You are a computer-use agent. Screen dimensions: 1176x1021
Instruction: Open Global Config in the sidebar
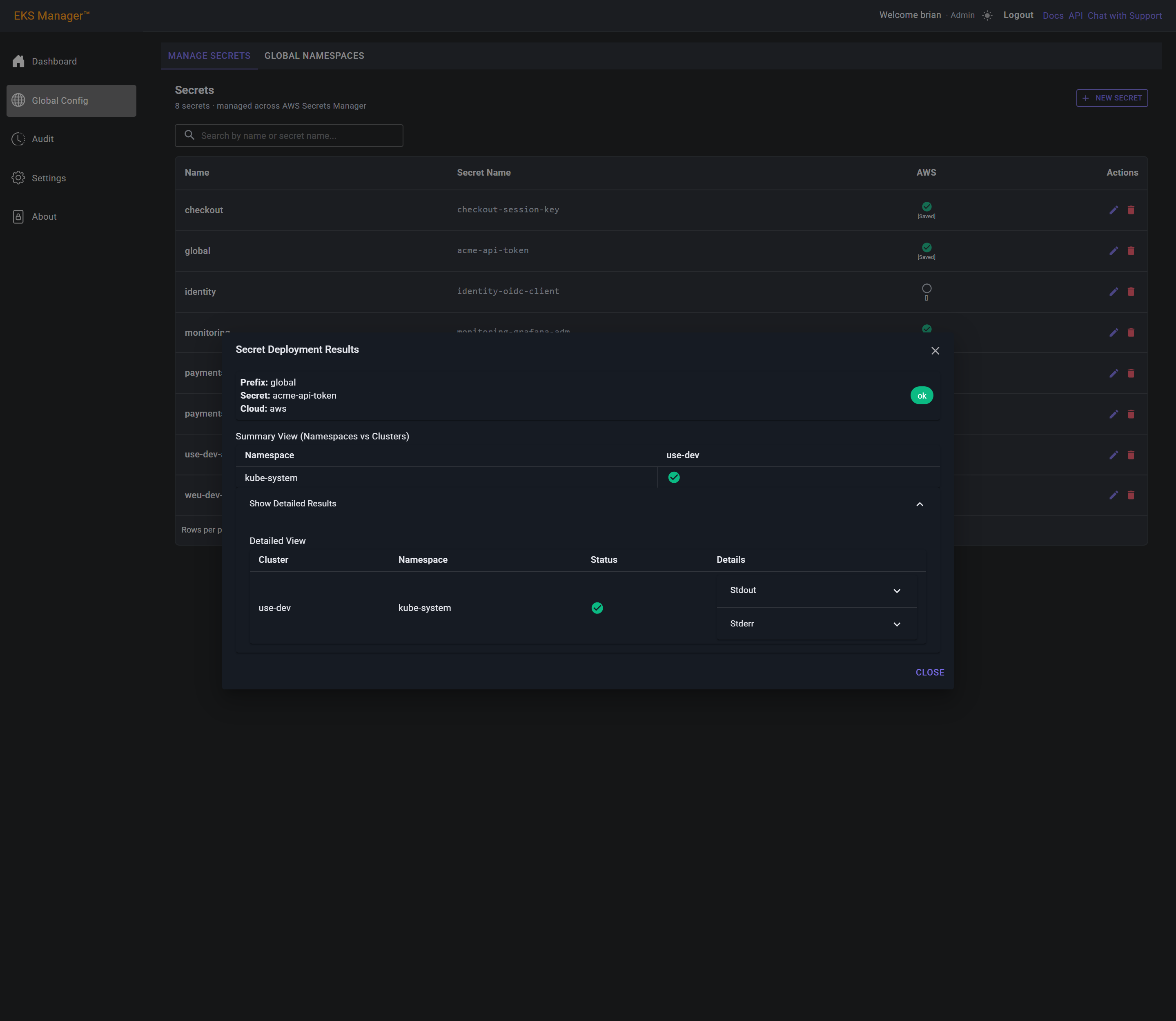pos(71,100)
